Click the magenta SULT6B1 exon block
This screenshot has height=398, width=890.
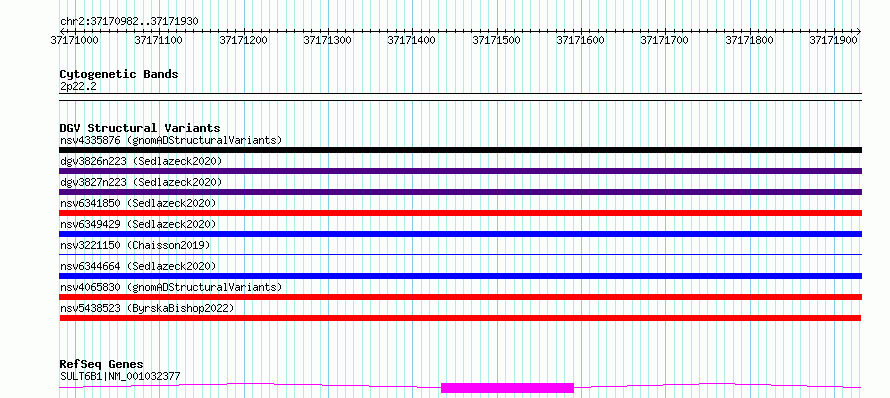tap(507, 388)
